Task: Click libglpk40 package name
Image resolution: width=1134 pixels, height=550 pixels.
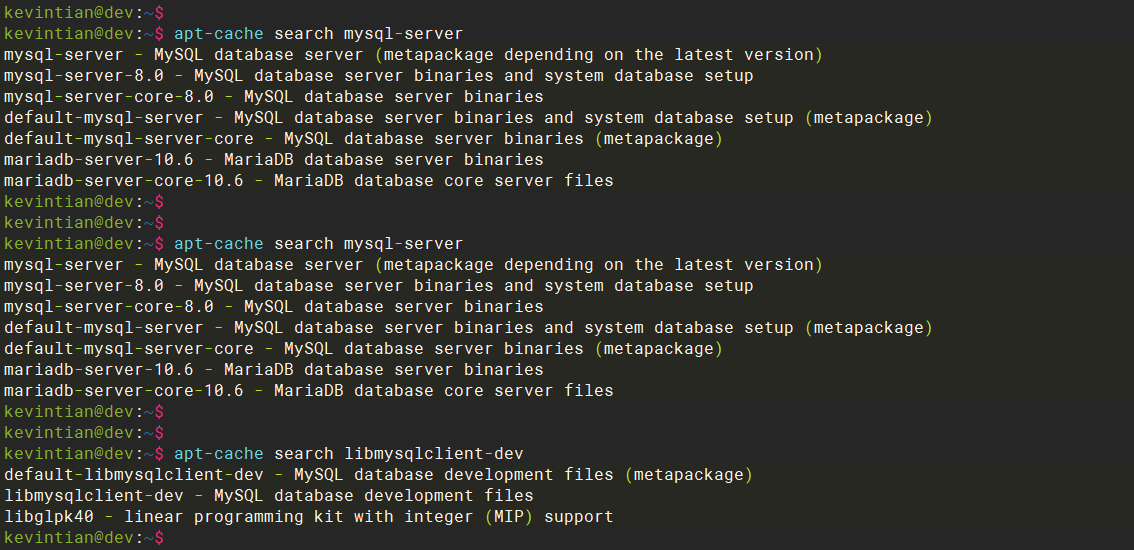Action: click(48, 517)
